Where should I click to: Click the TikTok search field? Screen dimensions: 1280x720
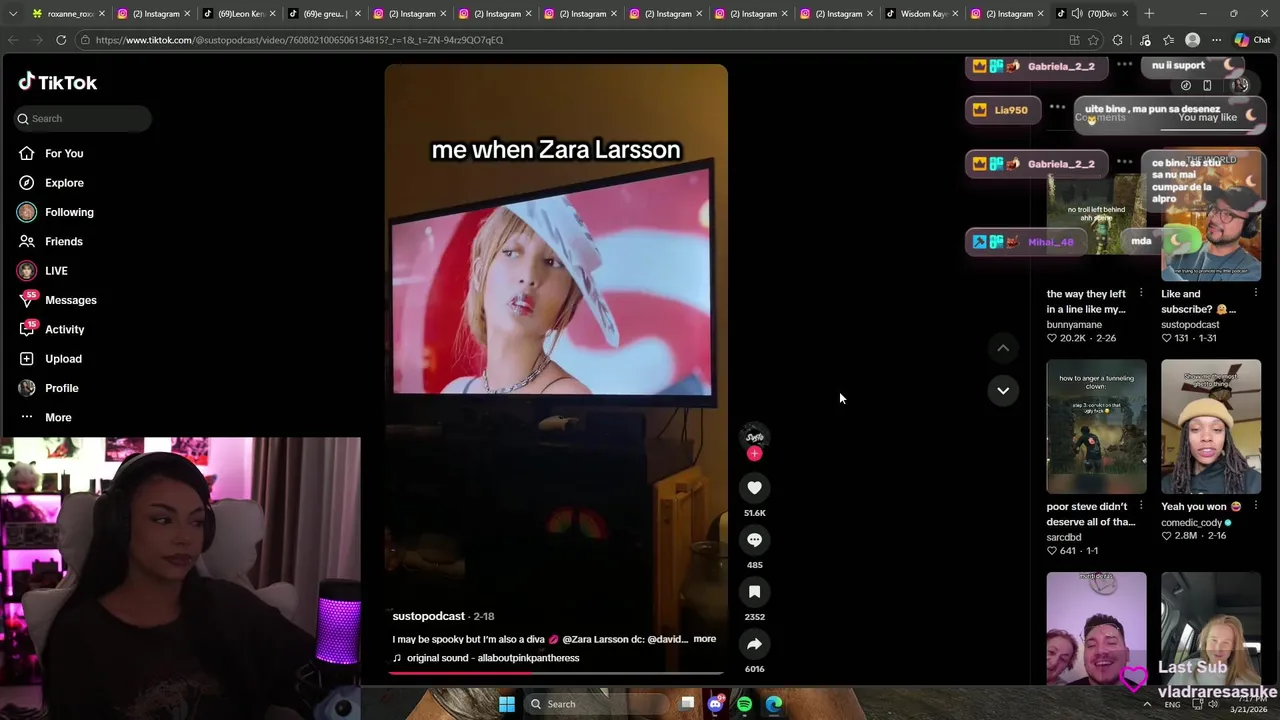(x=82, y=118)
